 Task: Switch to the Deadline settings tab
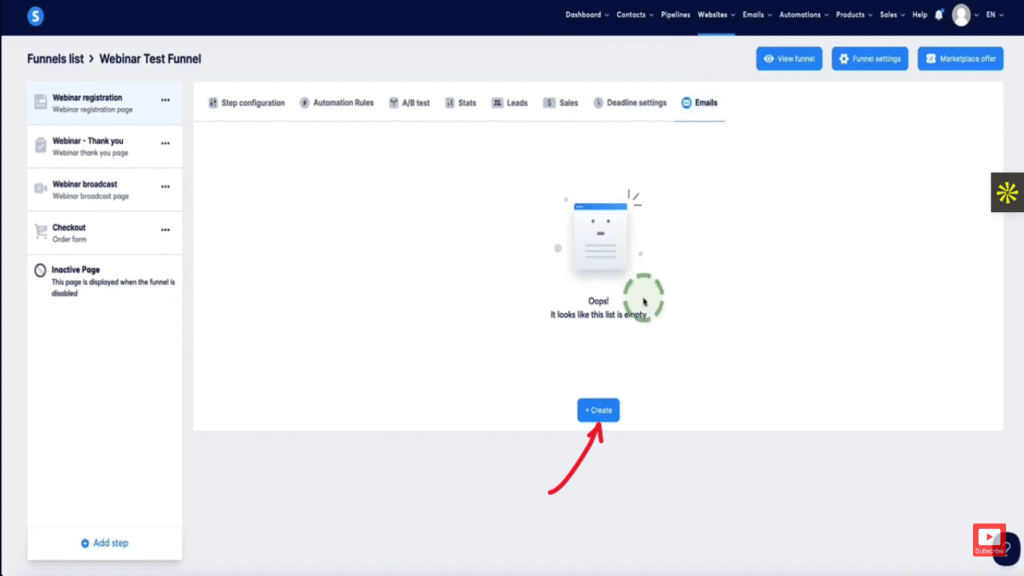click(630, 103)
